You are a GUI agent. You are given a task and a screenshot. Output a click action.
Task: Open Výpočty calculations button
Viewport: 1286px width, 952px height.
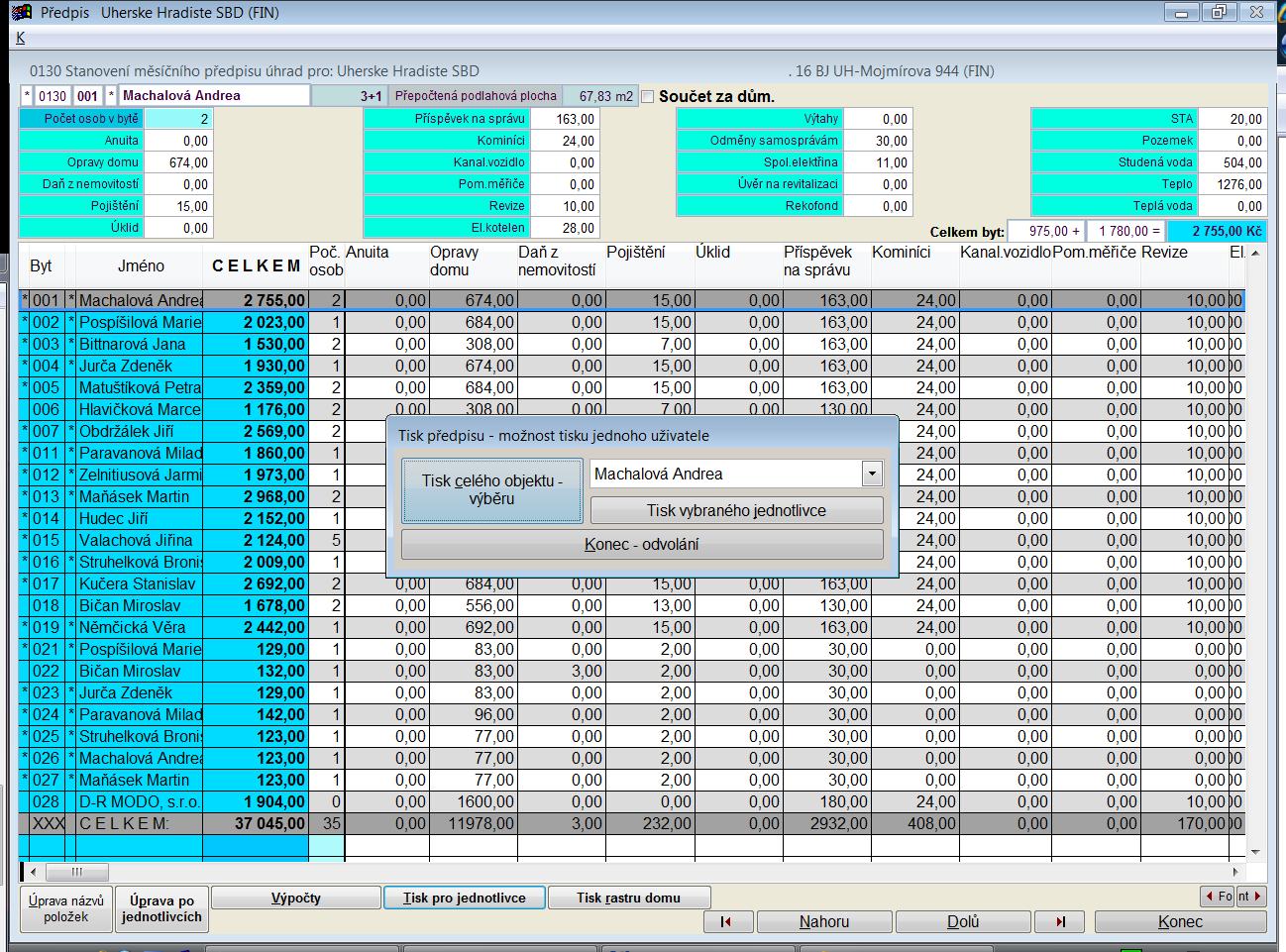coord(296,899)
